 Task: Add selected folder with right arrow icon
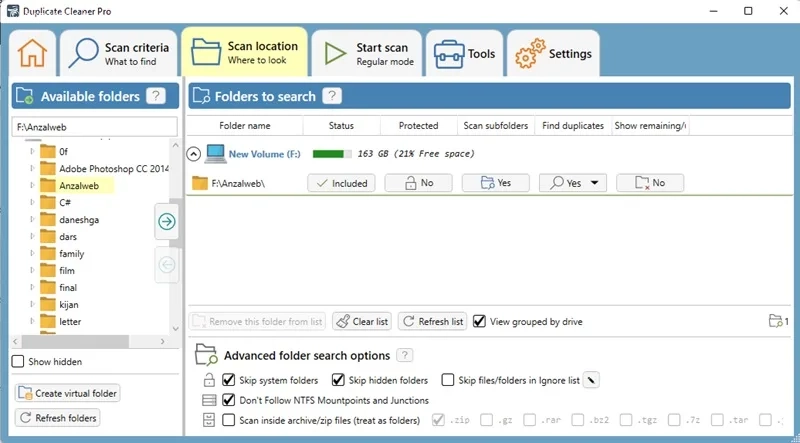[167, 222]
